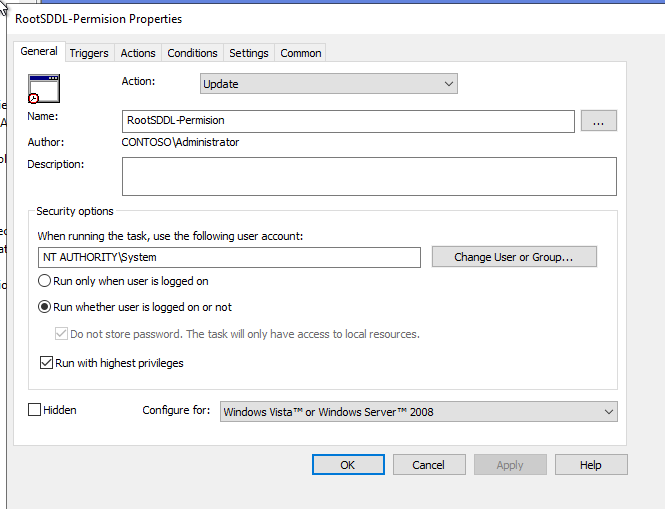Open the Configure for dropdown
Viewport: 665px width, 509px height.
(x=418, y=411)
